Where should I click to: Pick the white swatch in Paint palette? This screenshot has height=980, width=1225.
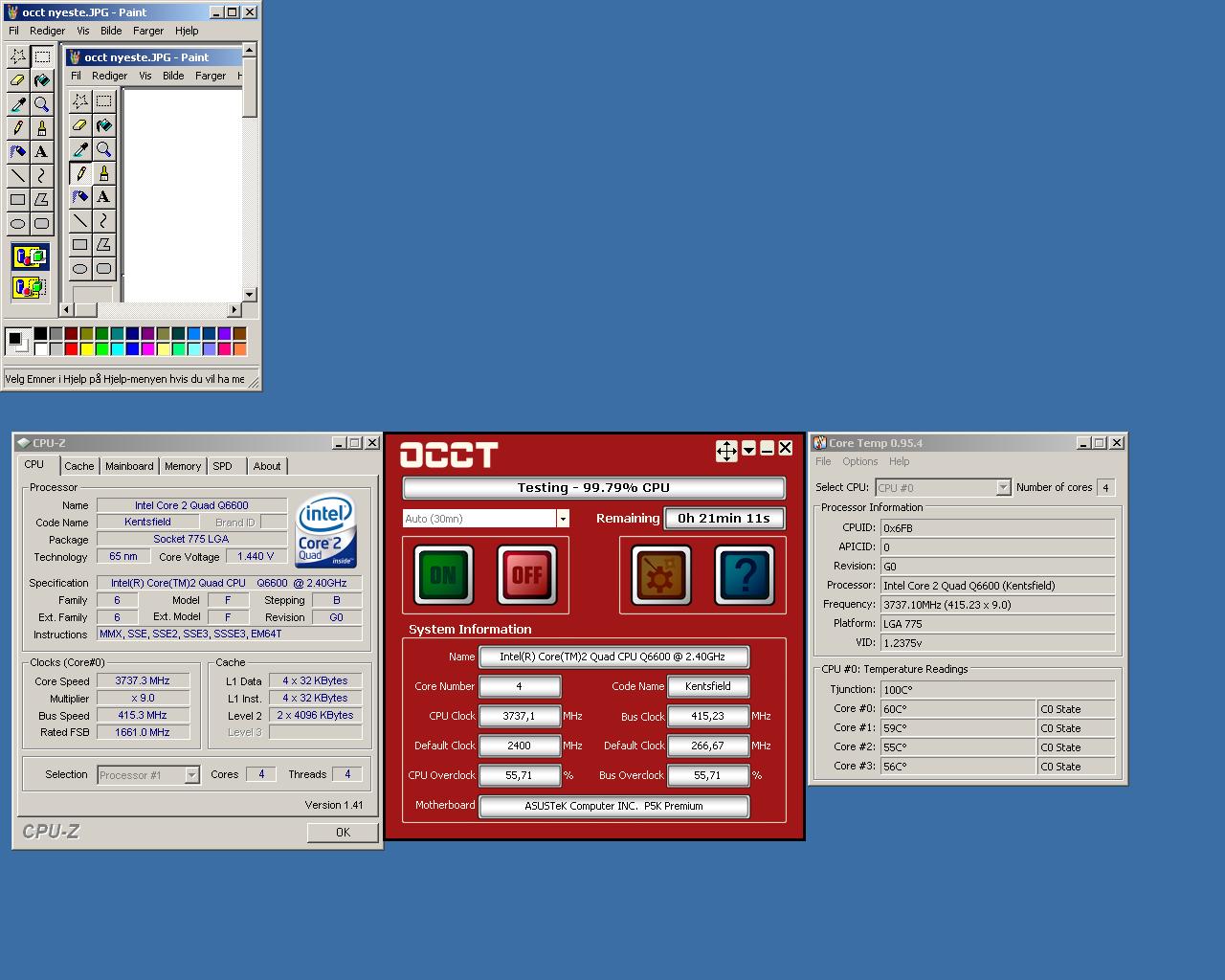[40, 348]
